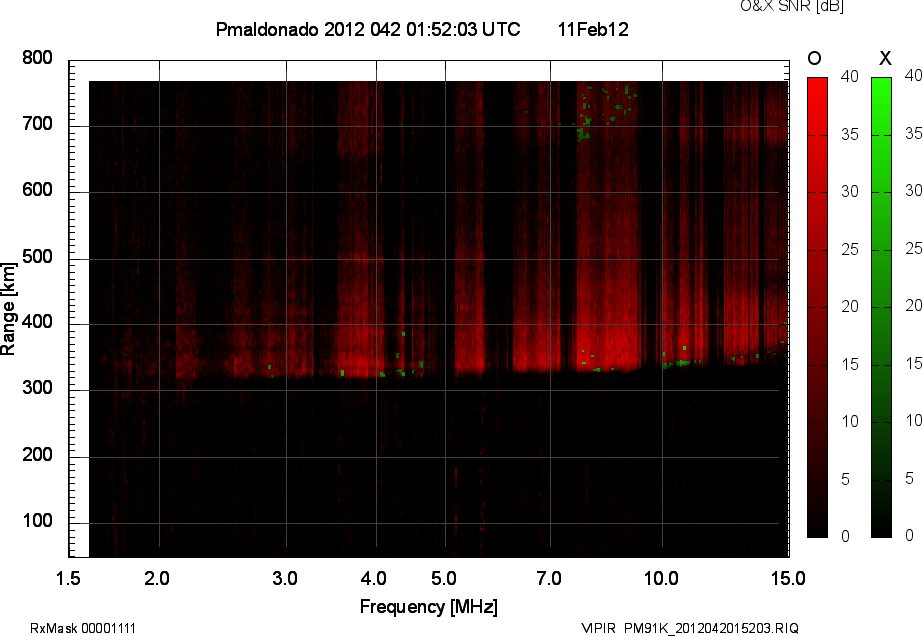Click the green echo cluster near 700 km

point(585,128)
